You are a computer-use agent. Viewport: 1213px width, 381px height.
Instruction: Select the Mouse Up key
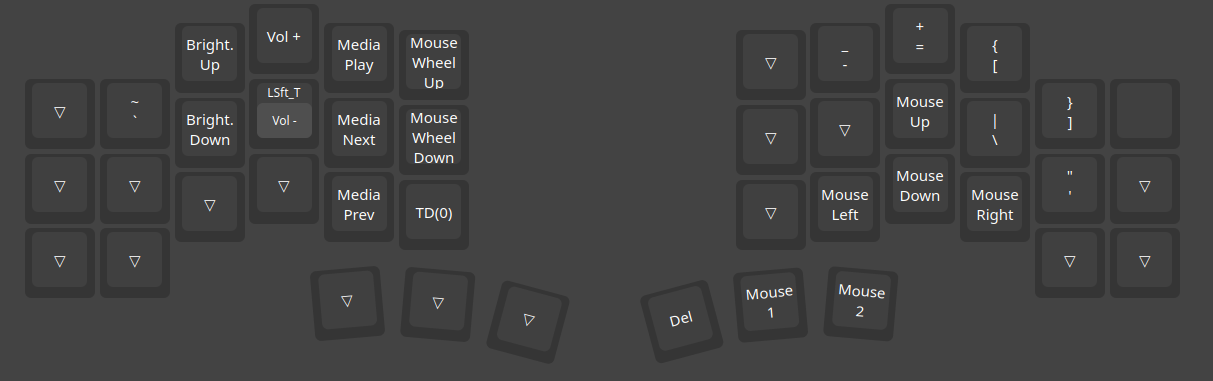(x=920, y=113)
